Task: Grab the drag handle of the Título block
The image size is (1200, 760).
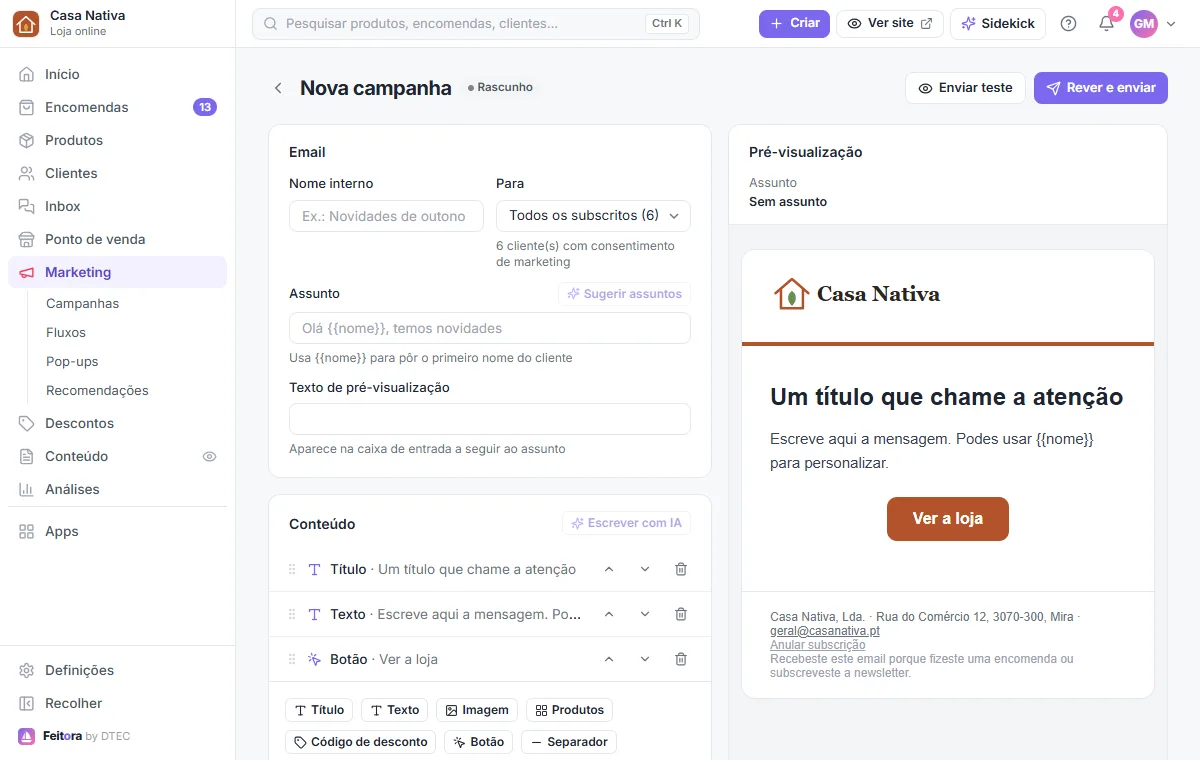Action: 292,569
